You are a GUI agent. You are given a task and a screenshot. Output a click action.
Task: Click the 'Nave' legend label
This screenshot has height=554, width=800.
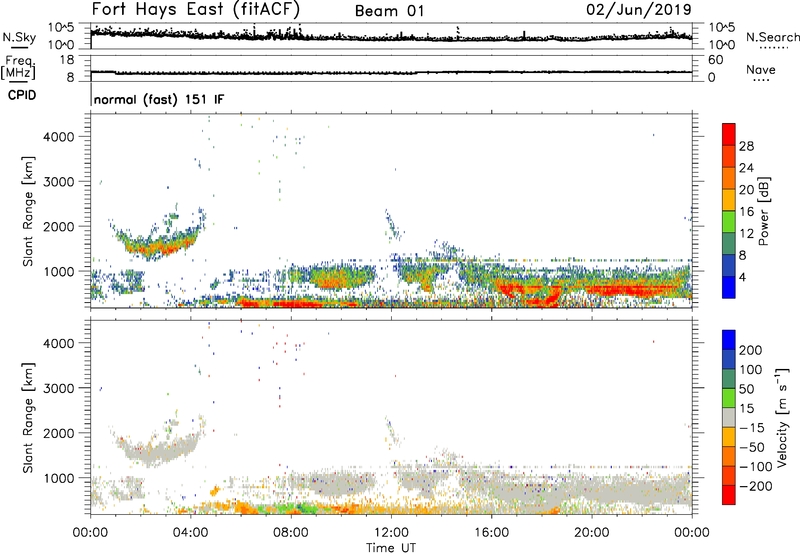[x=761, y=69]
